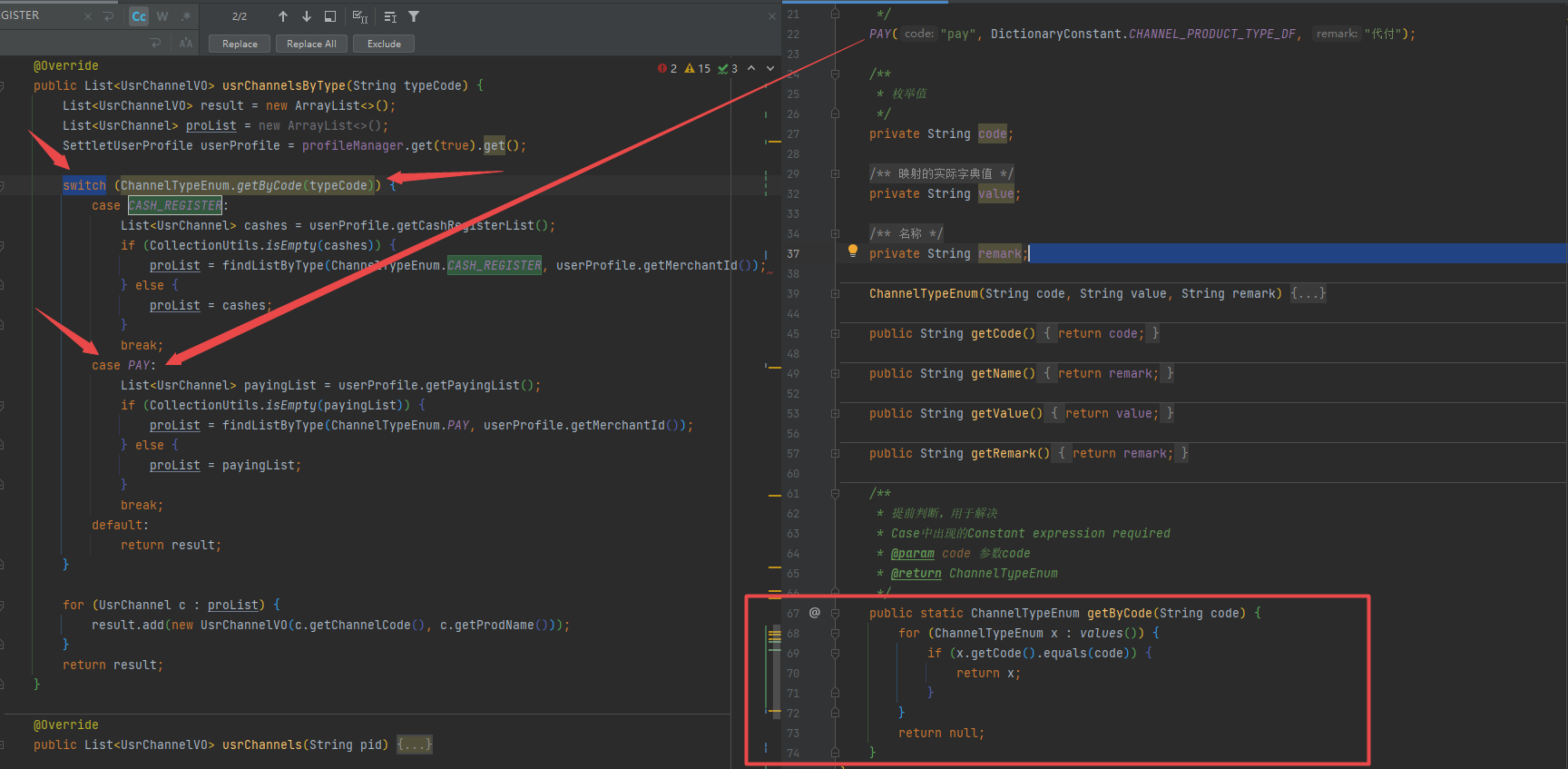This screenshot has height=769, width=1568.
Task: Expand folded comment on line 34
Action: (835, 233)
